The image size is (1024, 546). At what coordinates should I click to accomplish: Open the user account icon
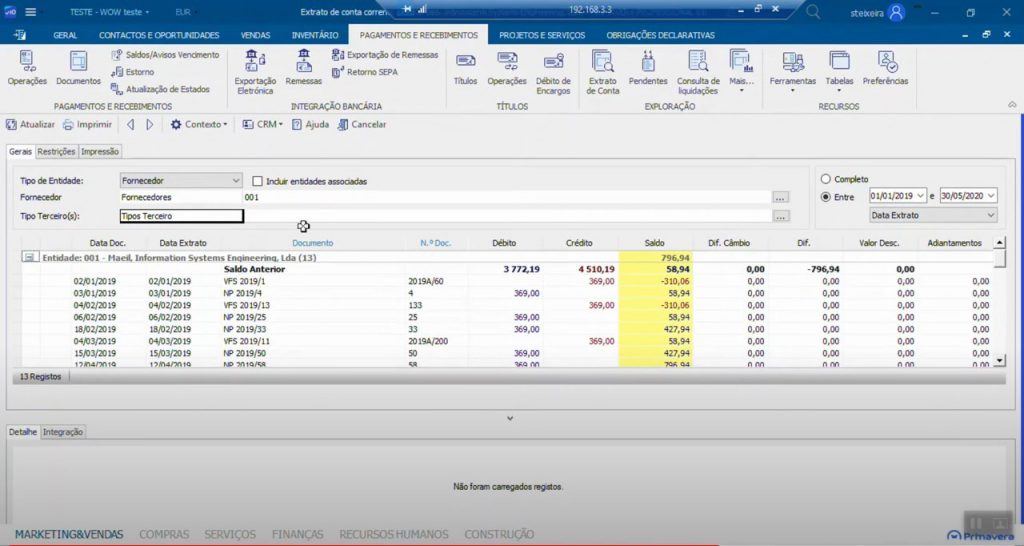897,12
